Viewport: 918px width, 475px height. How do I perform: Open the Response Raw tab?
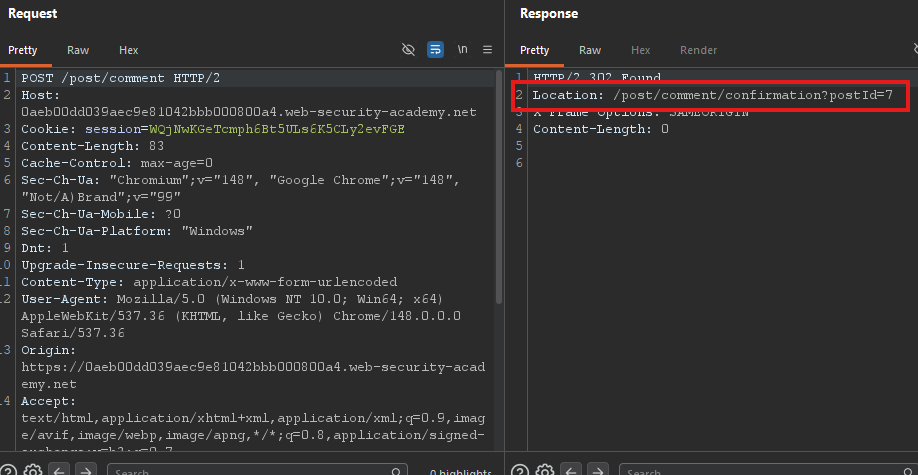[x=590, y=50]
